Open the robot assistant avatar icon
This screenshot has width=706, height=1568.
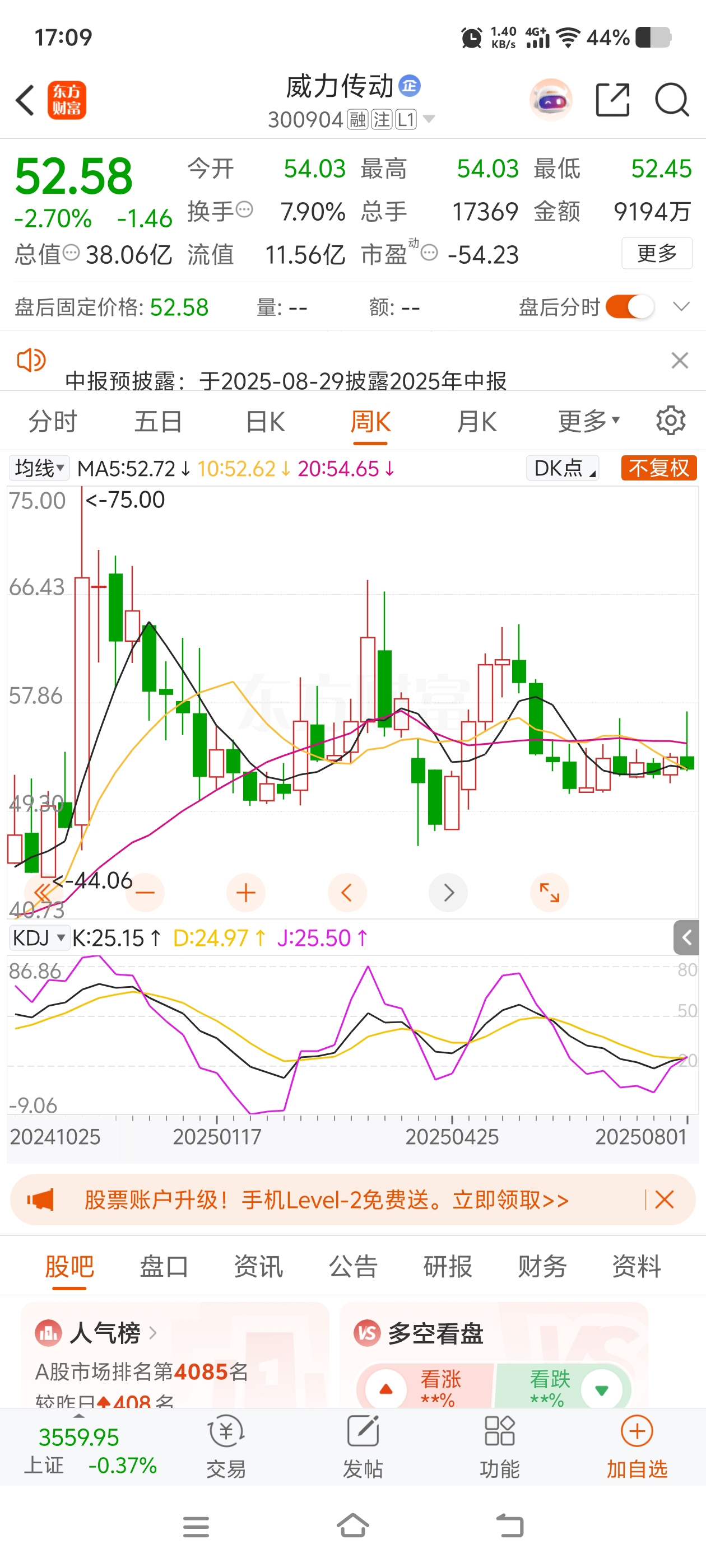[x=551, y=100]
